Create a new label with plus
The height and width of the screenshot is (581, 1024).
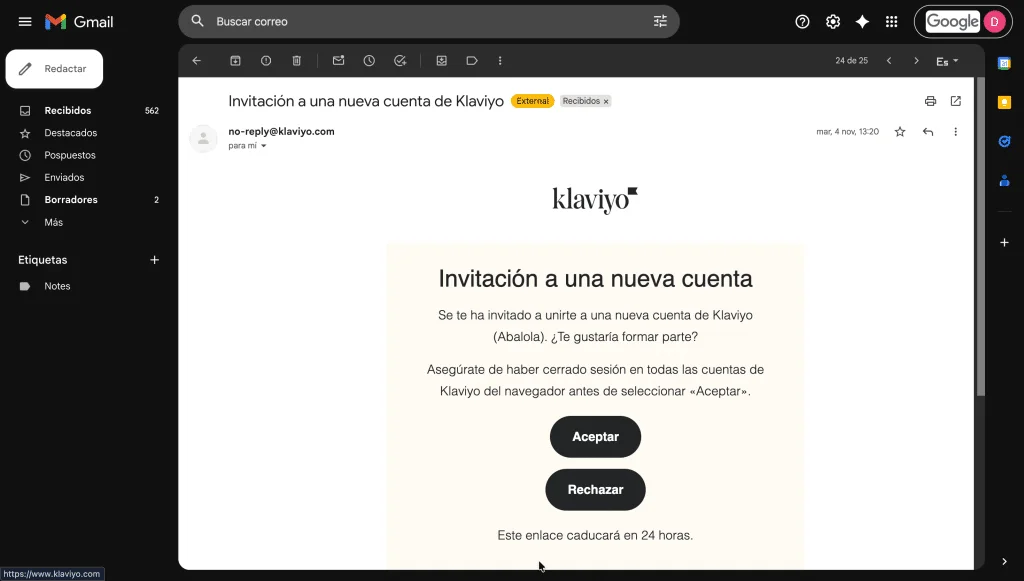point(155,260)
